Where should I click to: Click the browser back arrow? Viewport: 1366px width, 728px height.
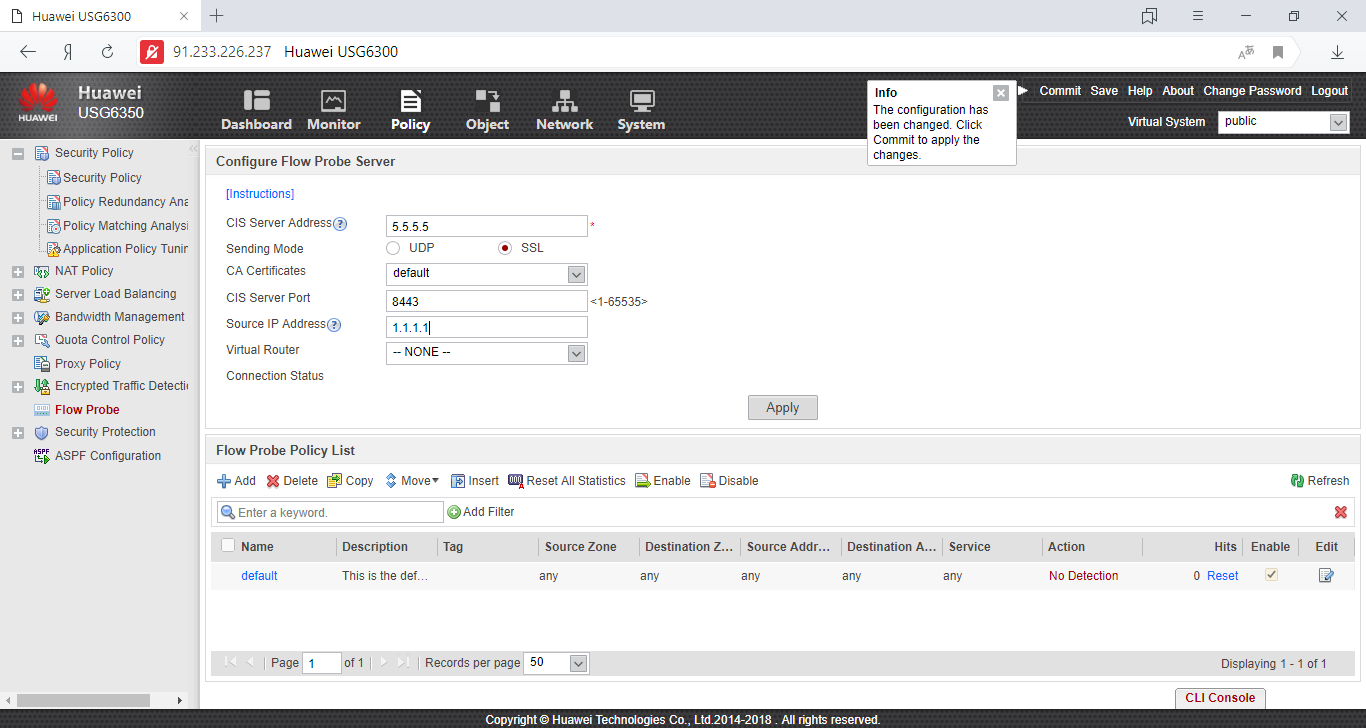(x=28, y=52)
